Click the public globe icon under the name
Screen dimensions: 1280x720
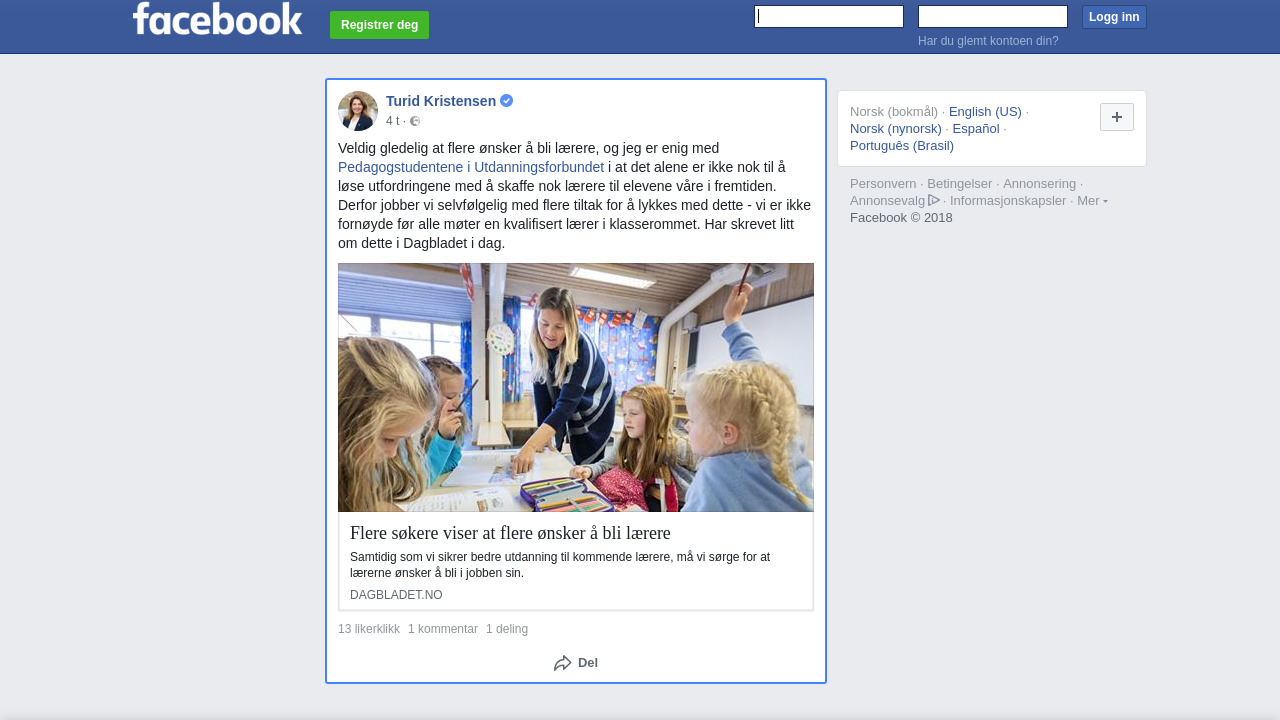click(x=415, y=121)
